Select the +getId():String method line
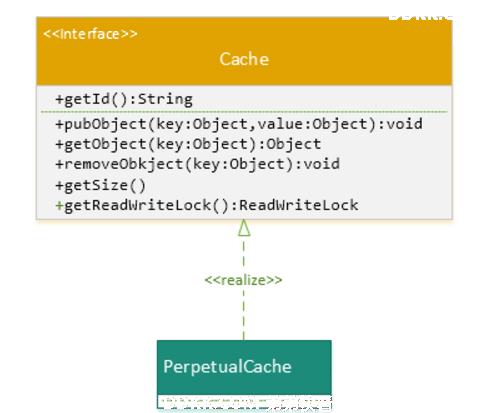The width and height of the screenshot is (488, 413). [x=124, y=99]
